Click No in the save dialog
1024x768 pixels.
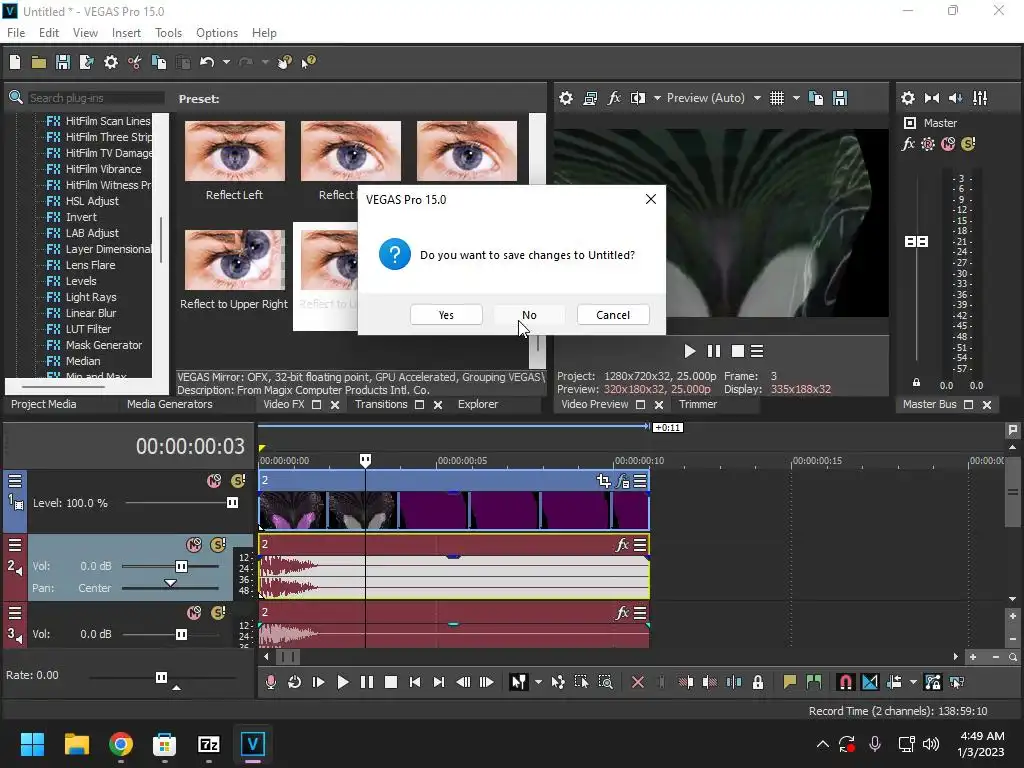(529, 315)
